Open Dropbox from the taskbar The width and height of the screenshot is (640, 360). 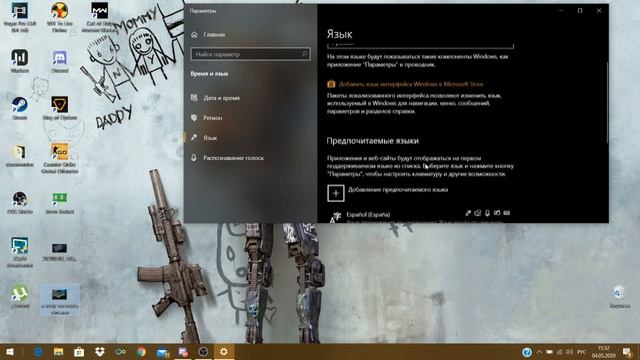(x=100, y=352)
